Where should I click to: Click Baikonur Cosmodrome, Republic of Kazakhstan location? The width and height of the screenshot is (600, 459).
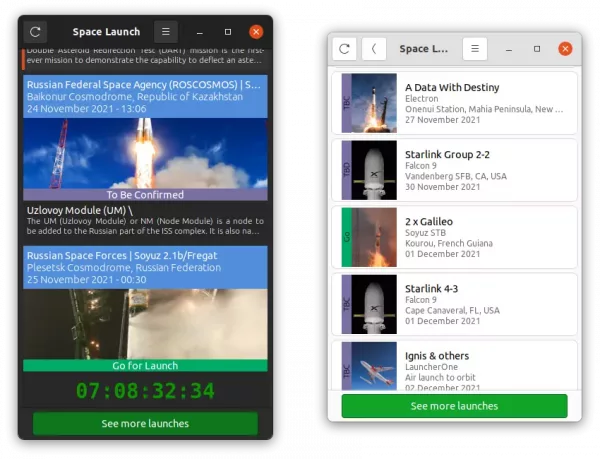point(135,97)
